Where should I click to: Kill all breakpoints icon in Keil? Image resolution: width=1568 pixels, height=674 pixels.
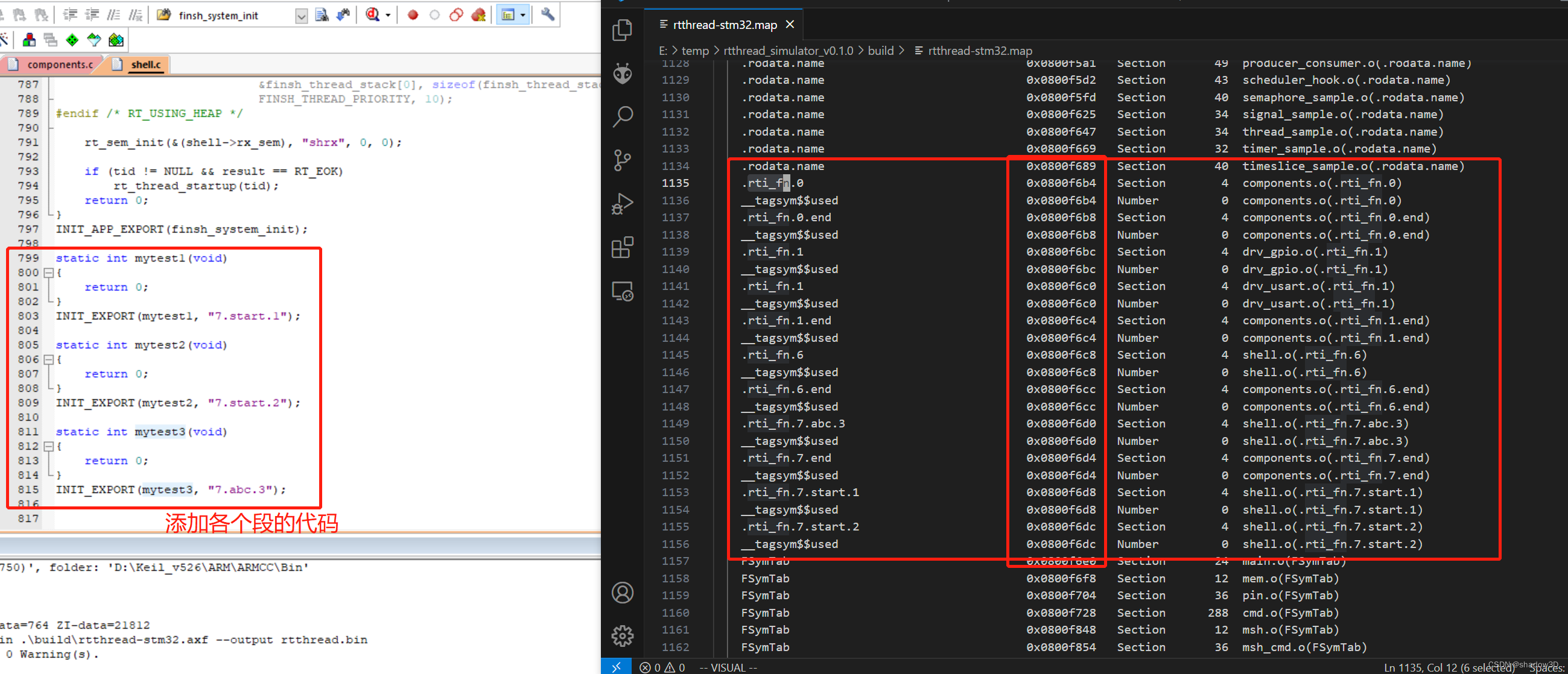(x=479, y=14)
